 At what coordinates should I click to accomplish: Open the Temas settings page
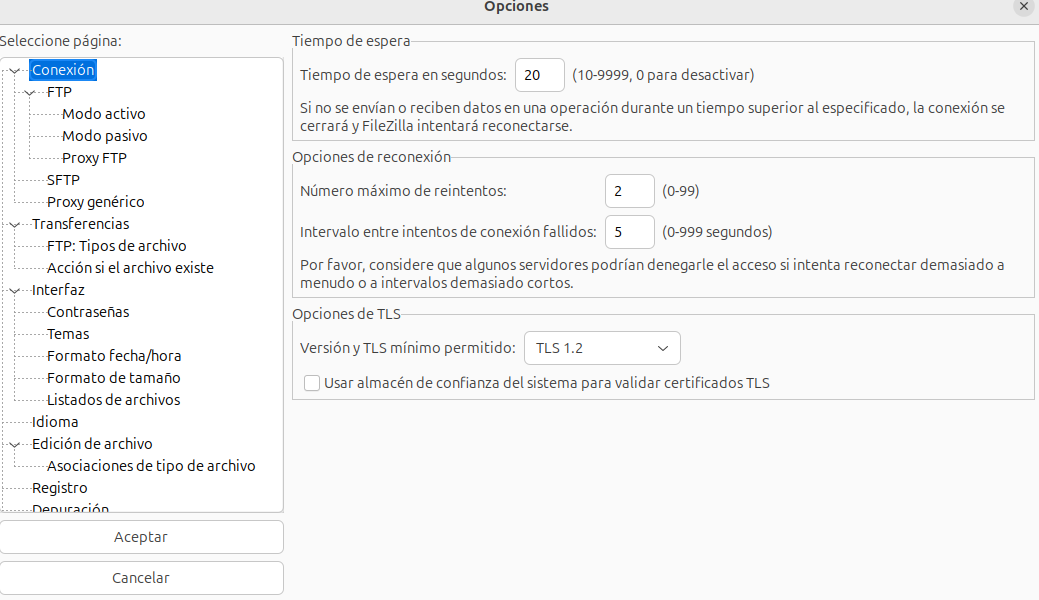(x=68, y=334)
